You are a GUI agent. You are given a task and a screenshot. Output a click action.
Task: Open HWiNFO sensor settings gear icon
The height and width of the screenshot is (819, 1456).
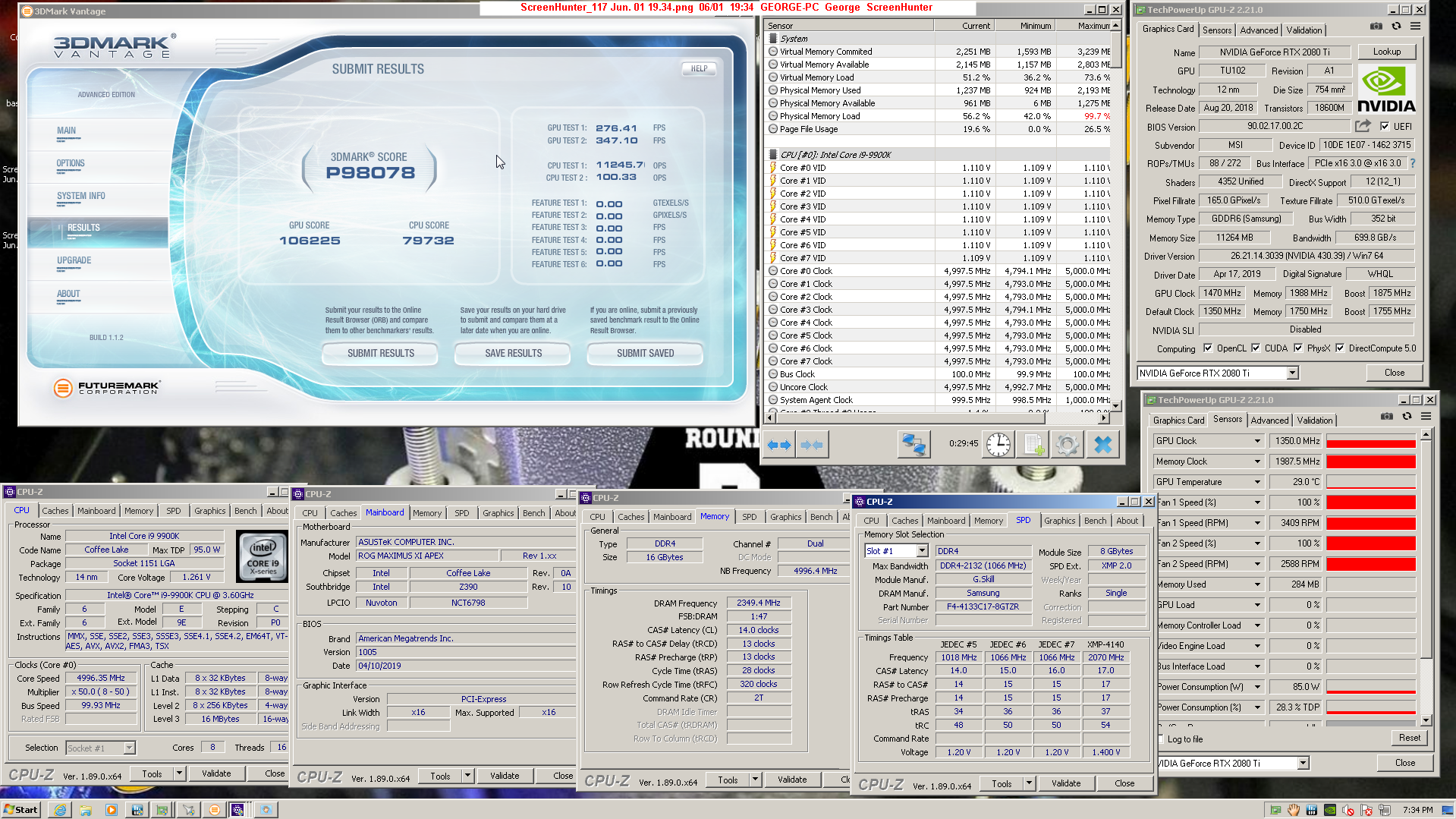click(1067, 445)
